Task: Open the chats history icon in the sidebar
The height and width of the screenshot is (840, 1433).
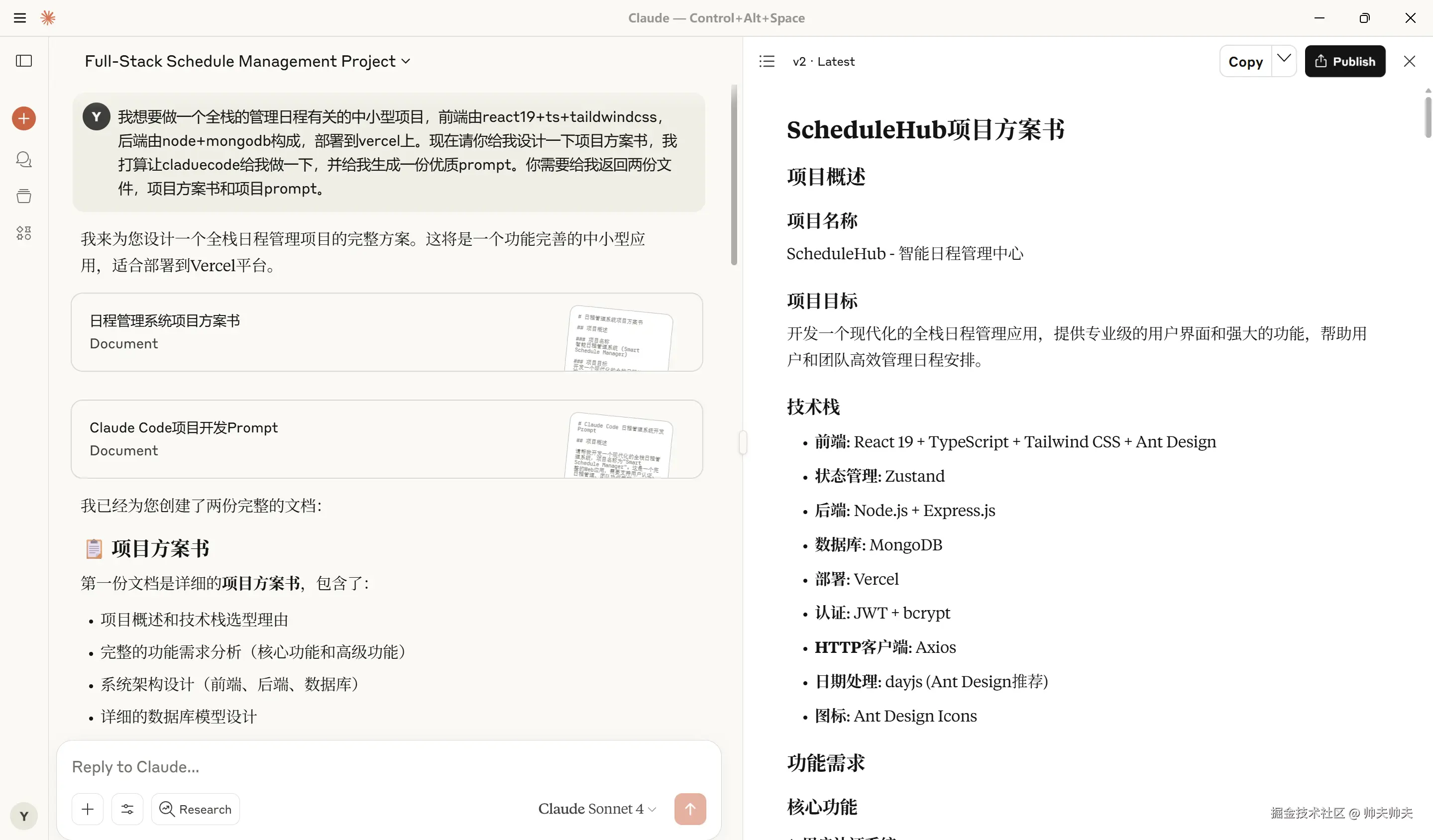Action: (x=24, y=159)
